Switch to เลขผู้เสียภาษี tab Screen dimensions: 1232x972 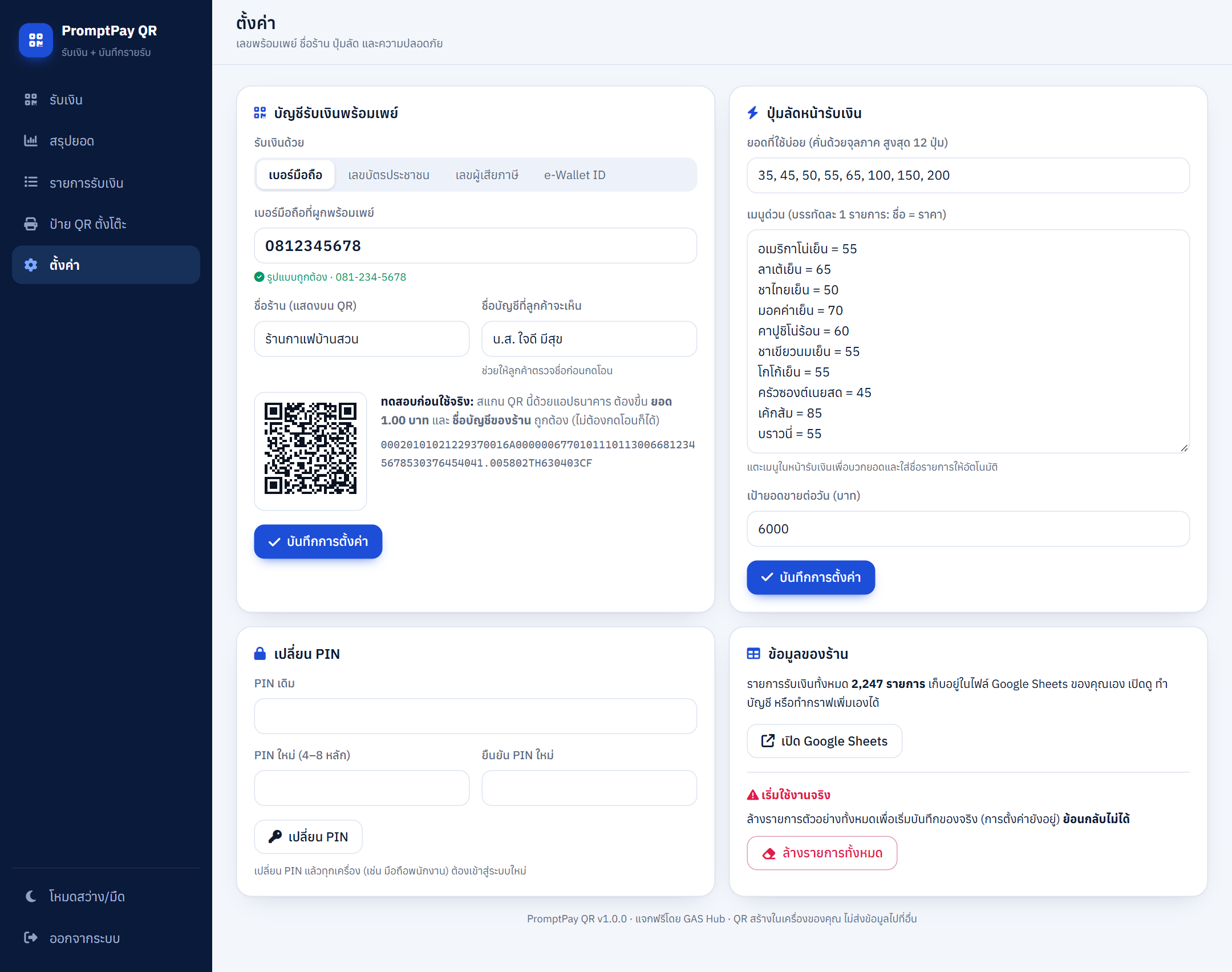[487, 175]
